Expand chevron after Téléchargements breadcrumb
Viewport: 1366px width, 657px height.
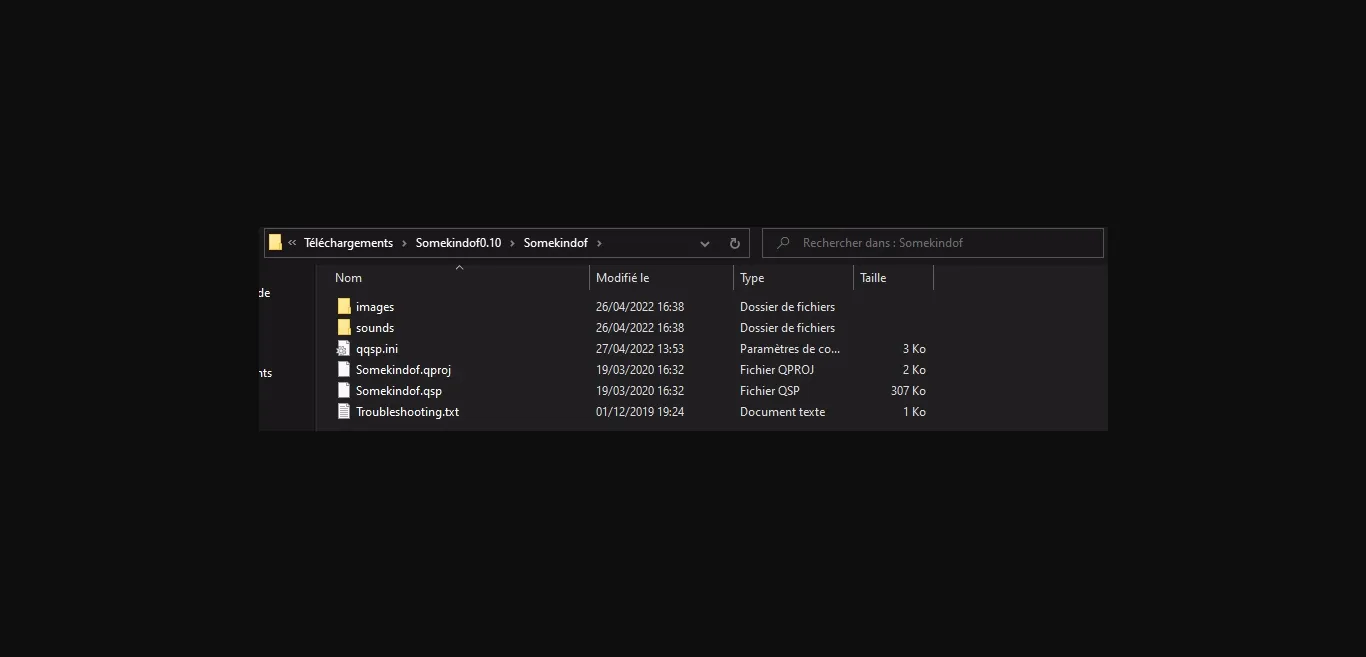[x=404, y=243]
